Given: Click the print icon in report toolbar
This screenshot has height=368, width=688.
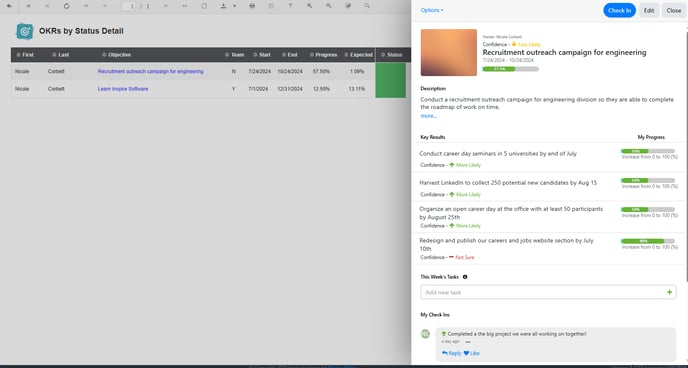Looking at the screenshot, I should 252,6.
